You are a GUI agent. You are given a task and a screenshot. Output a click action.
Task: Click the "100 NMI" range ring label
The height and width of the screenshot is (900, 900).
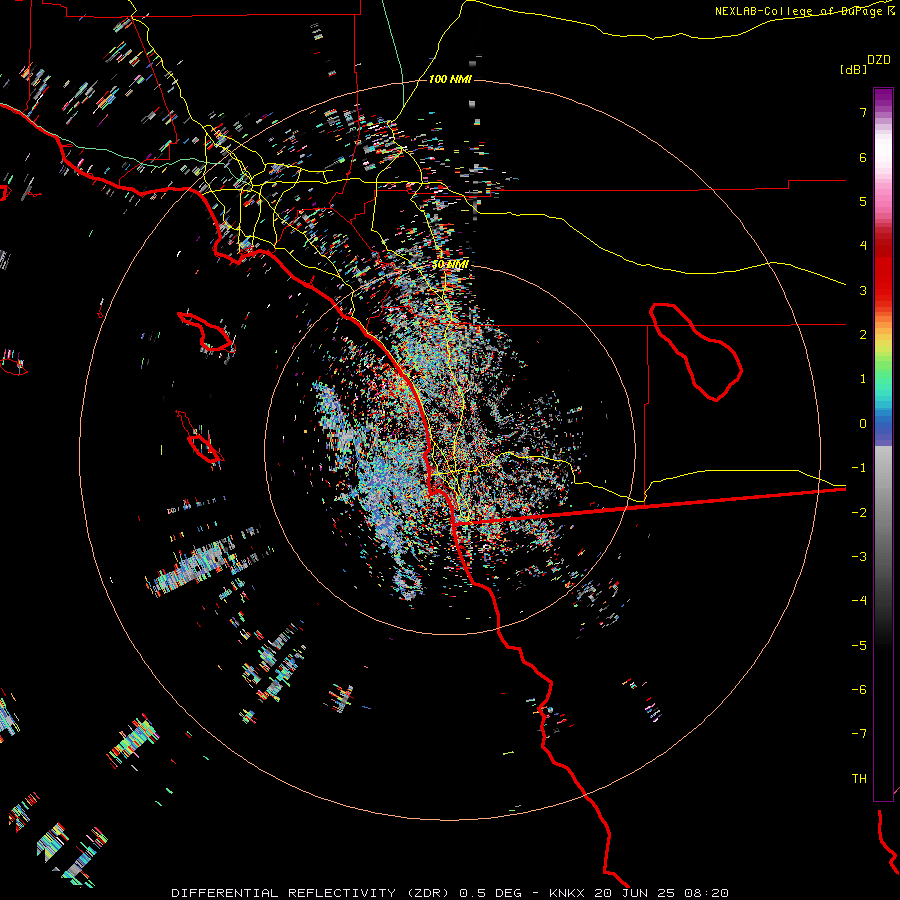[x=450, y=79]
